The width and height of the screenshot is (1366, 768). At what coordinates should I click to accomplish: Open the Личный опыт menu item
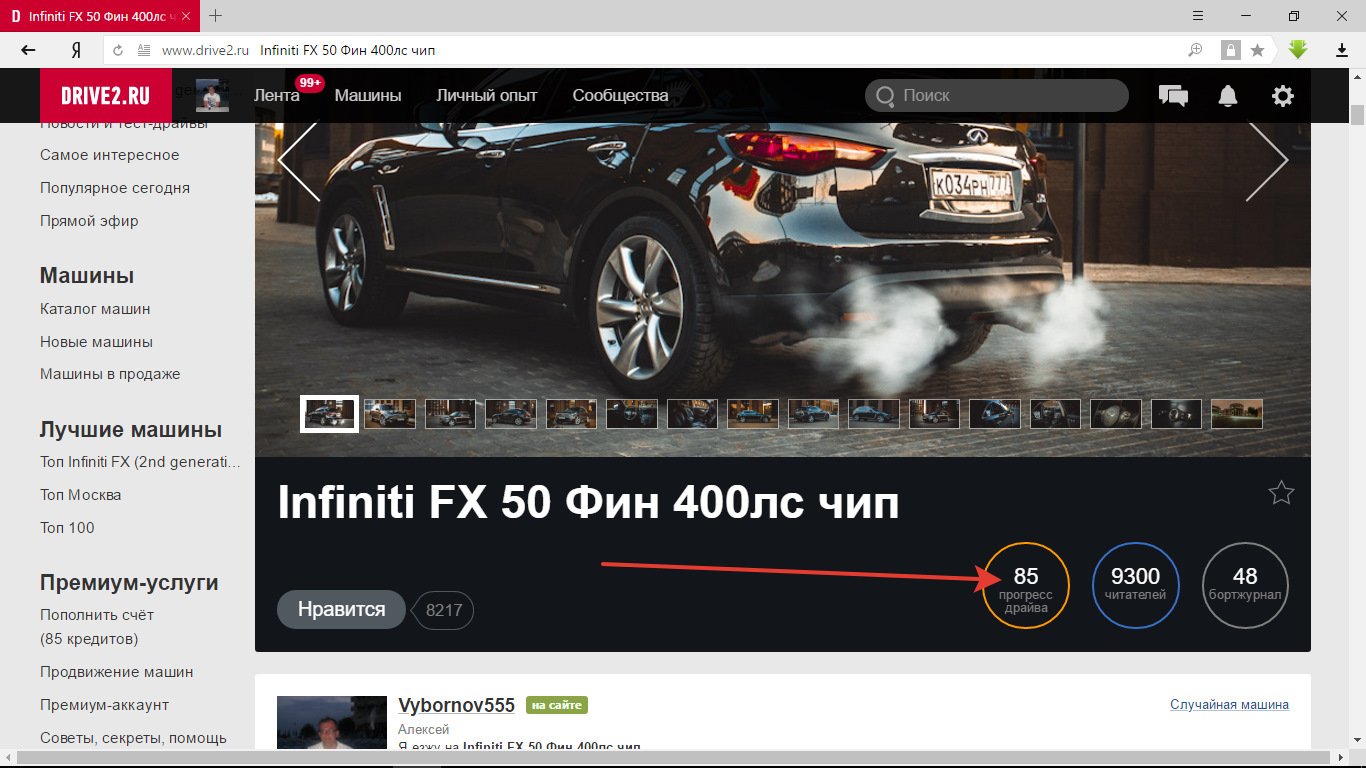(x=487, y=96)
